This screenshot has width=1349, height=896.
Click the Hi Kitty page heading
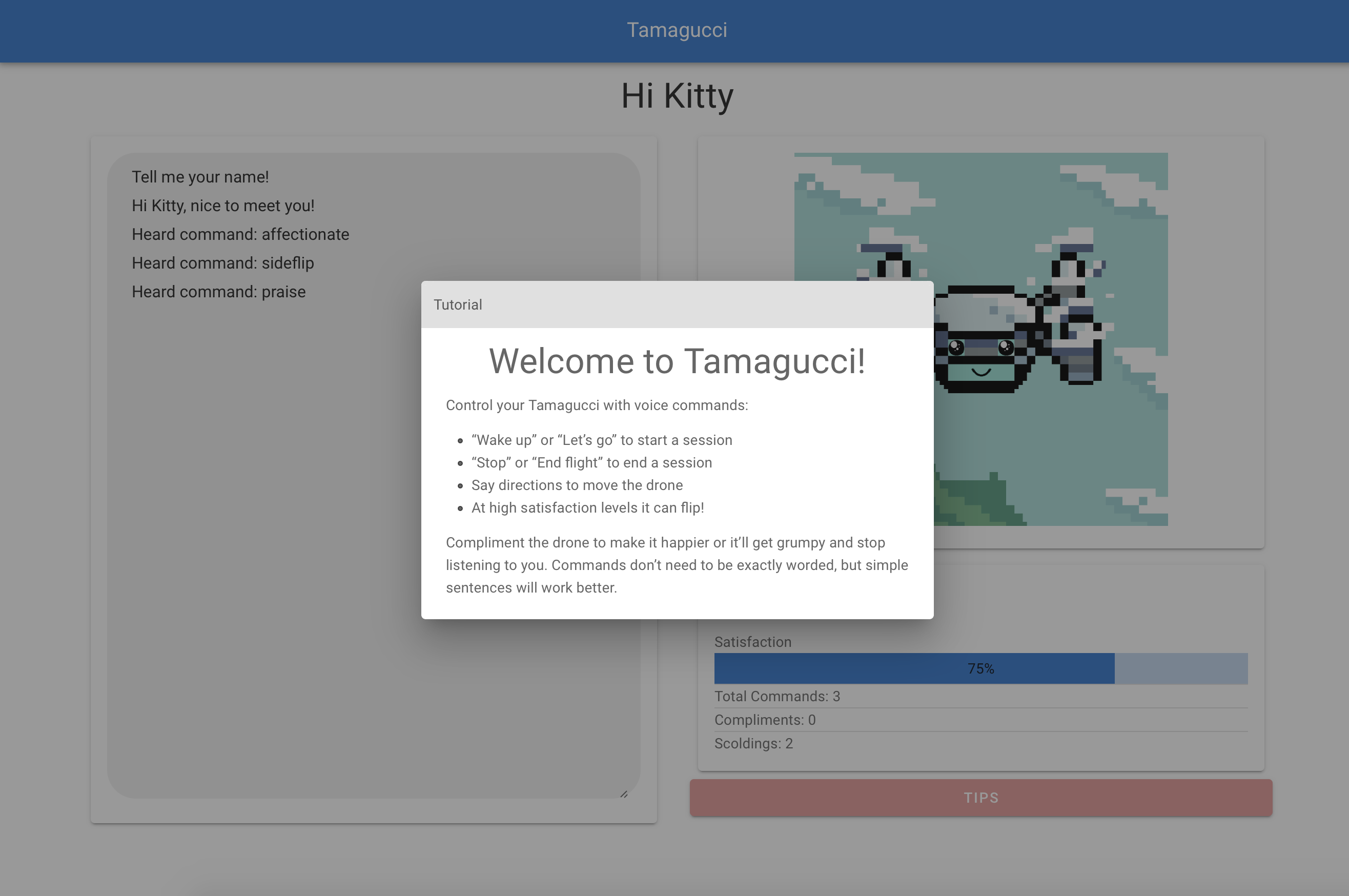(x=677, y=96)
